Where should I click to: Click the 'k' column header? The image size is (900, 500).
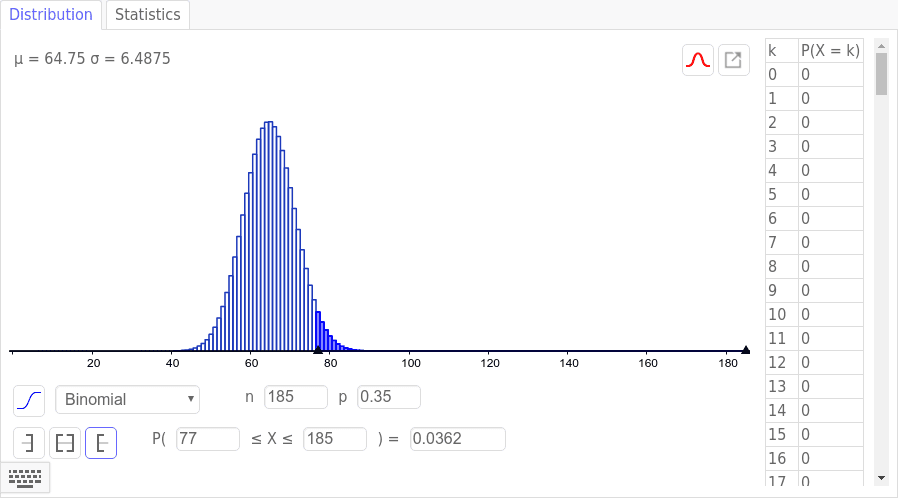pyautogui.click(x=782, y=51)
